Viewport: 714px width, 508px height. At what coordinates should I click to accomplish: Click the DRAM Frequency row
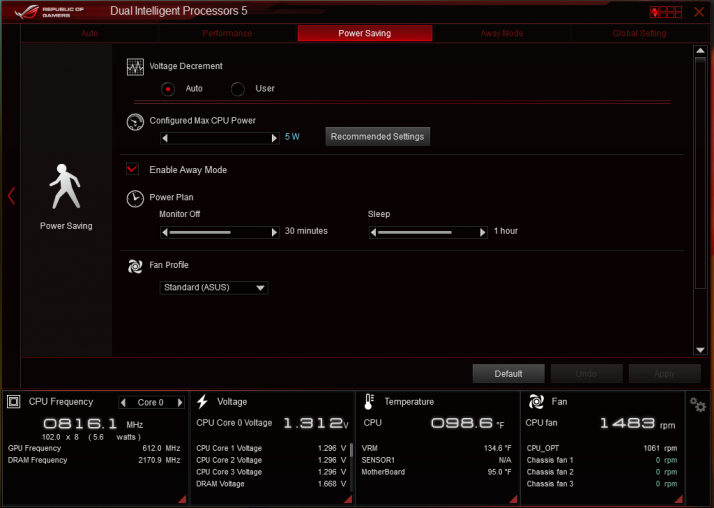click(x=94, y=460)
